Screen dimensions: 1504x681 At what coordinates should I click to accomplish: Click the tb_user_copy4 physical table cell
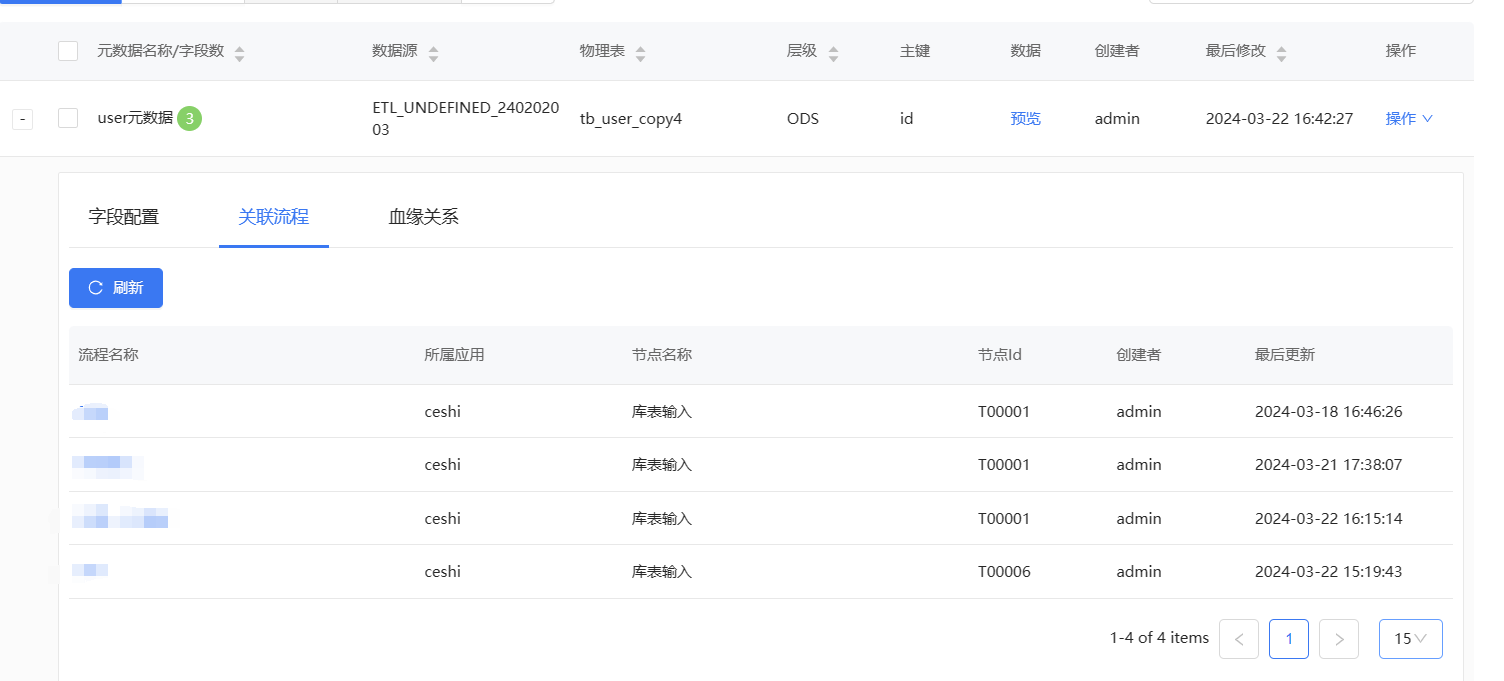point(631,118)
